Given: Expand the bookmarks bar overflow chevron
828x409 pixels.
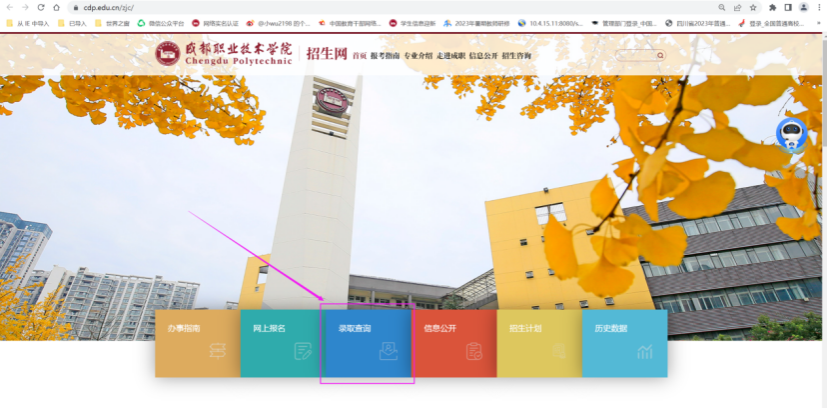Looking at the screenshot, I should tap(818, 23).
